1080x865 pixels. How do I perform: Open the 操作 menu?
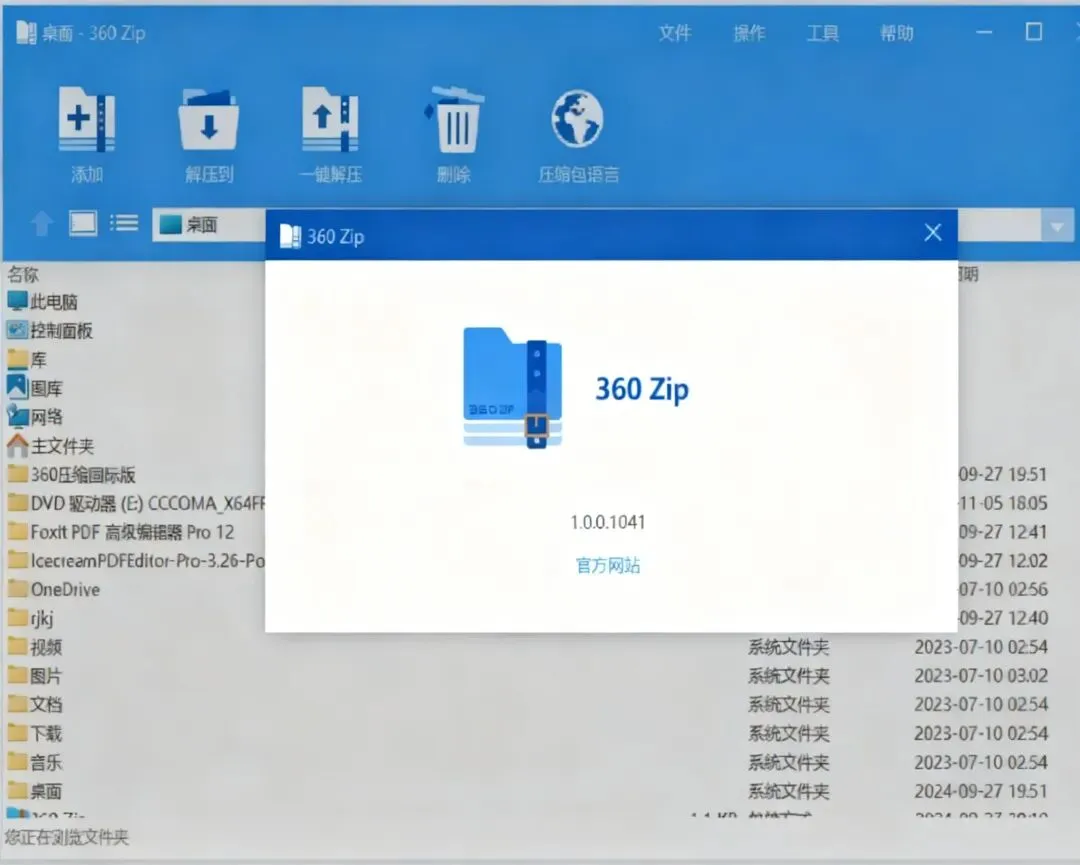749,33
